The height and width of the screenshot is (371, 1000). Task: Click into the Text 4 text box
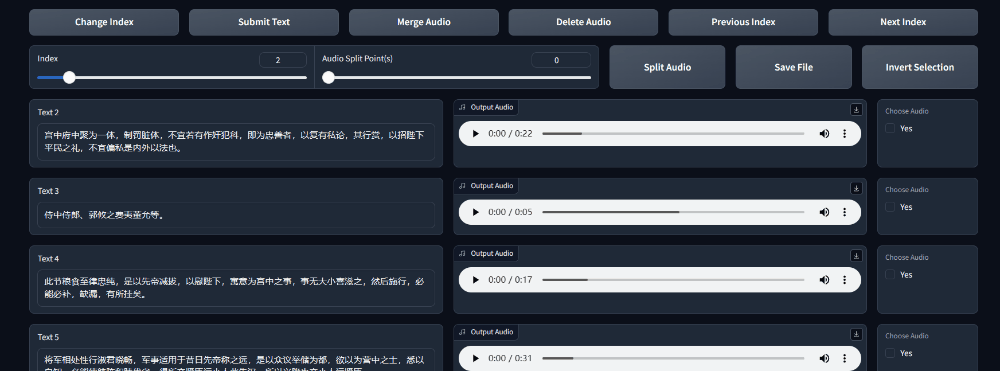(x=236, y=287)
